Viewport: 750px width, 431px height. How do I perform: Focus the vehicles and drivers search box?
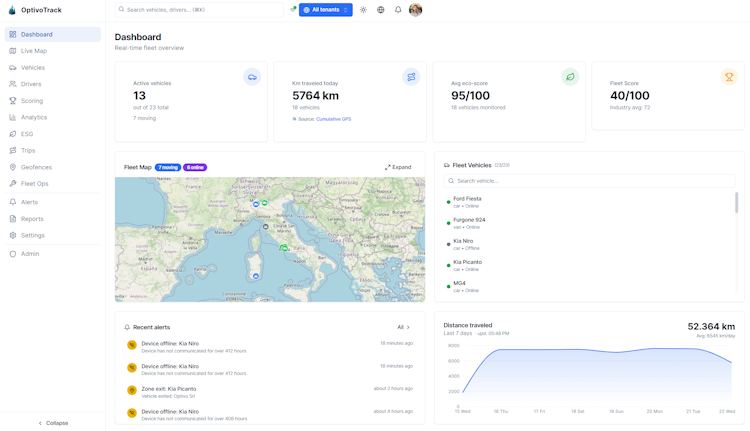tap(199, 10)
